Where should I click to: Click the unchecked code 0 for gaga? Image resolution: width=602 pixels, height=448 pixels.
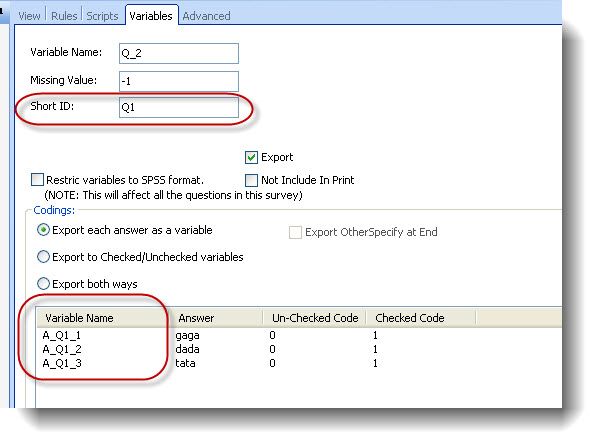(272, 335)
